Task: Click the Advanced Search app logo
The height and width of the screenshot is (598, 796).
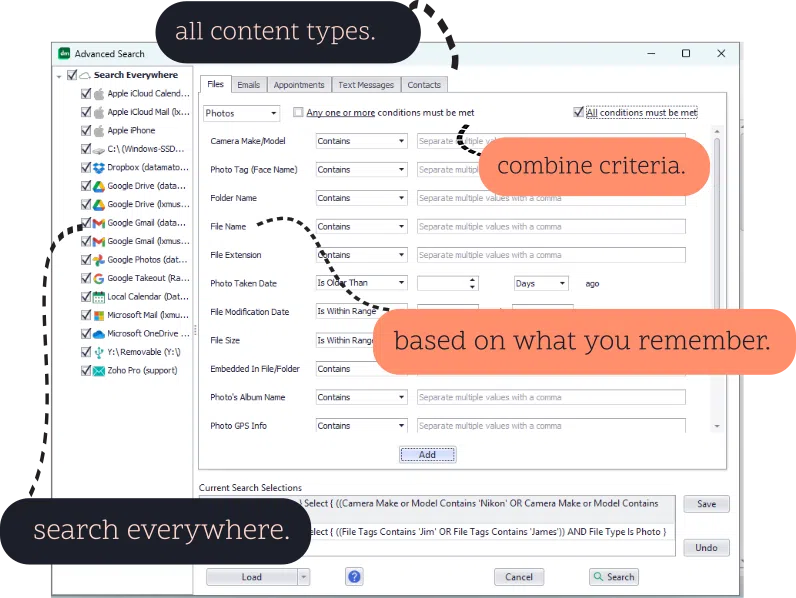Action: pyautogui.click(x=64, y=53)
